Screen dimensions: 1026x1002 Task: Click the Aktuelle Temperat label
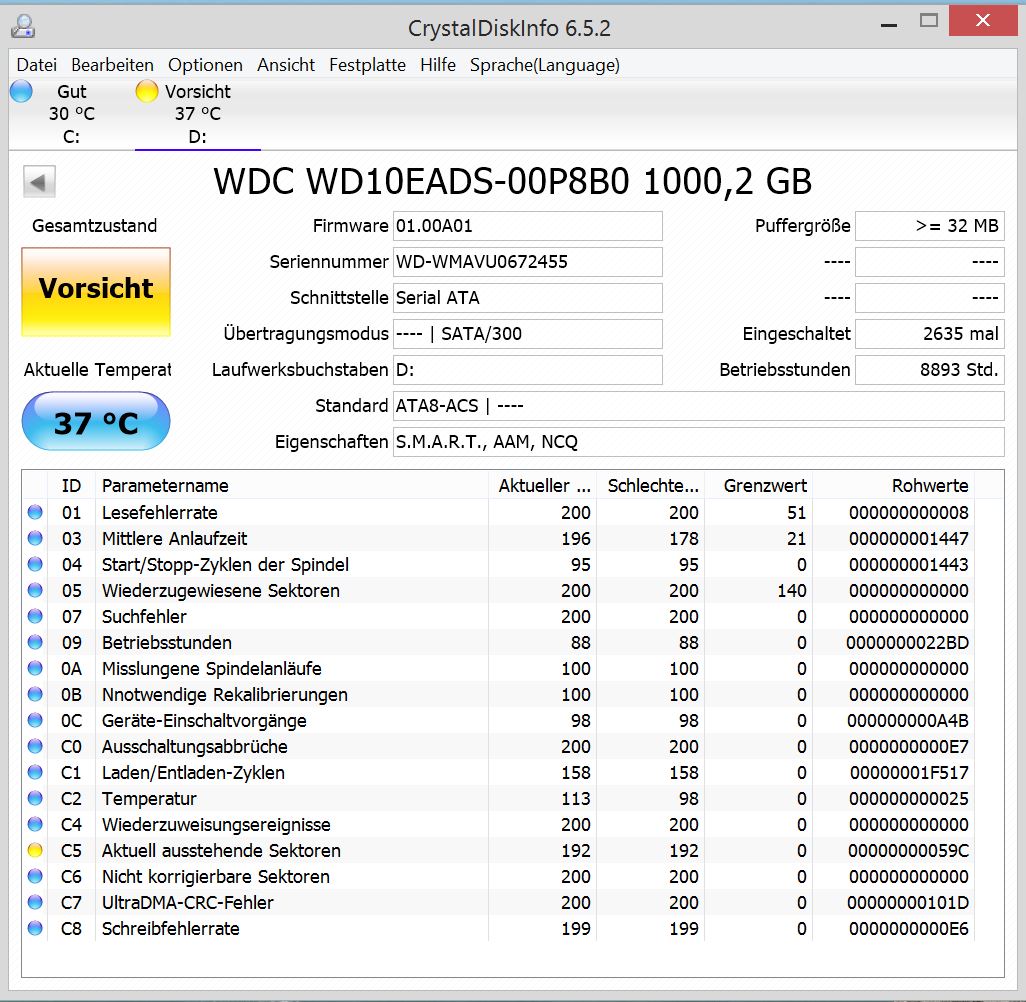pos(97,370)
